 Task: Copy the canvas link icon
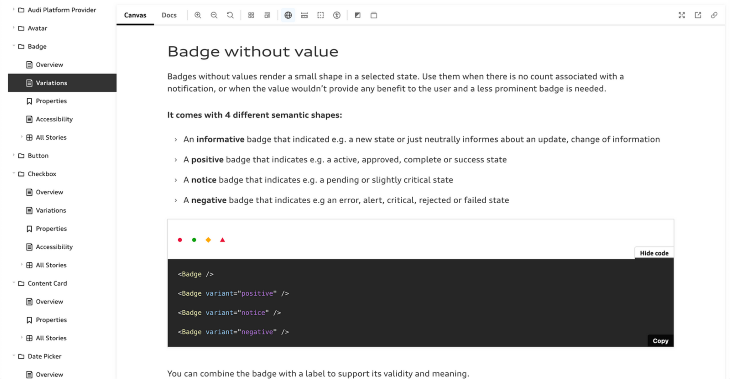pyautogui.click(x=714, y=15)
